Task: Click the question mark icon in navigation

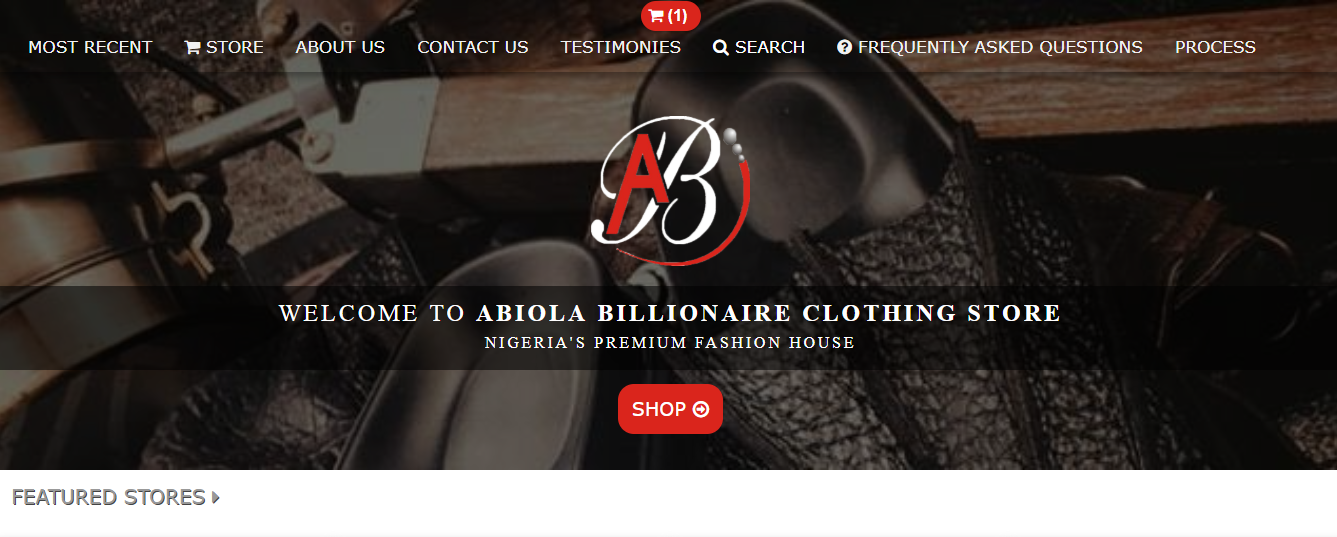Action: click(845, 47)
